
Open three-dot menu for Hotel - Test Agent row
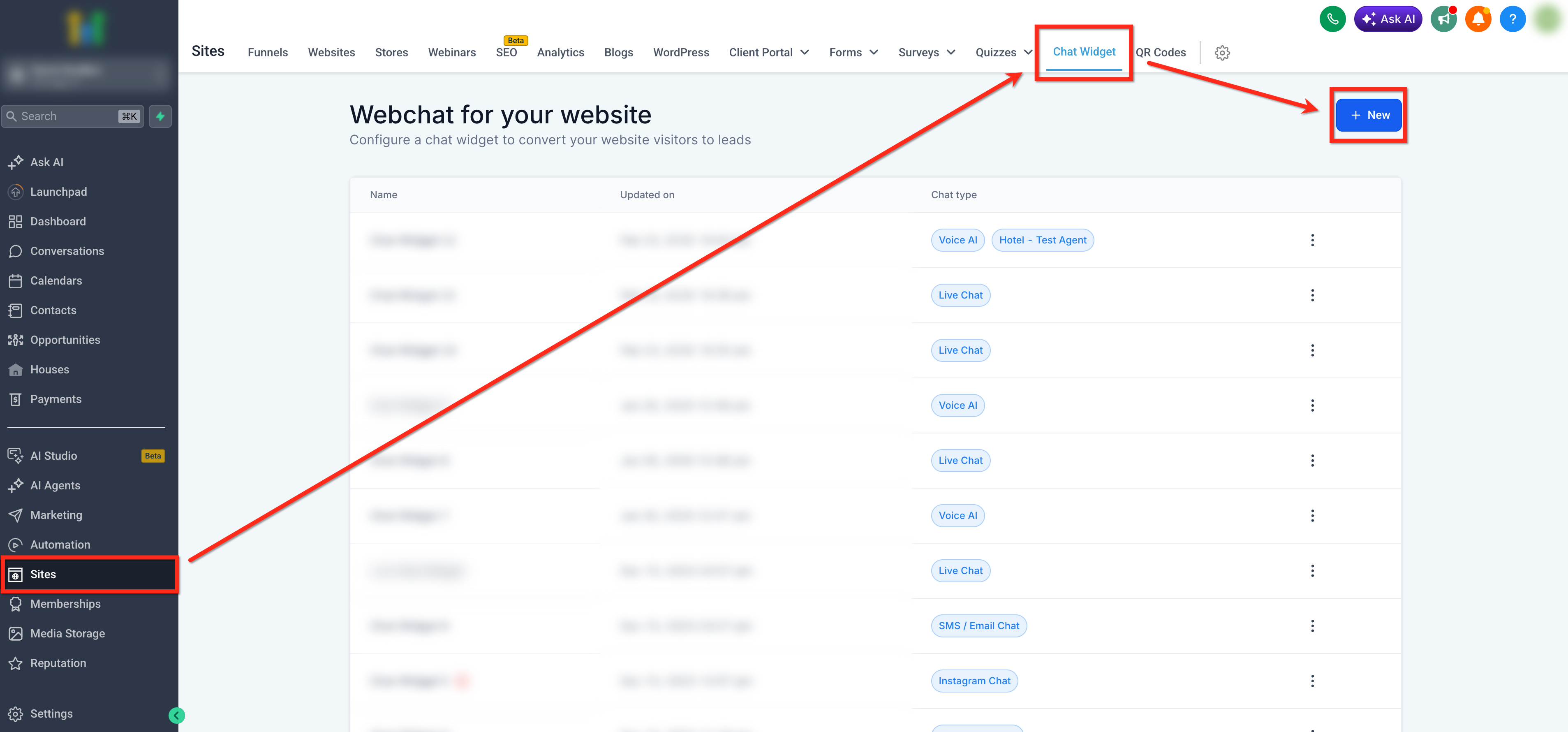point(1312,240)
